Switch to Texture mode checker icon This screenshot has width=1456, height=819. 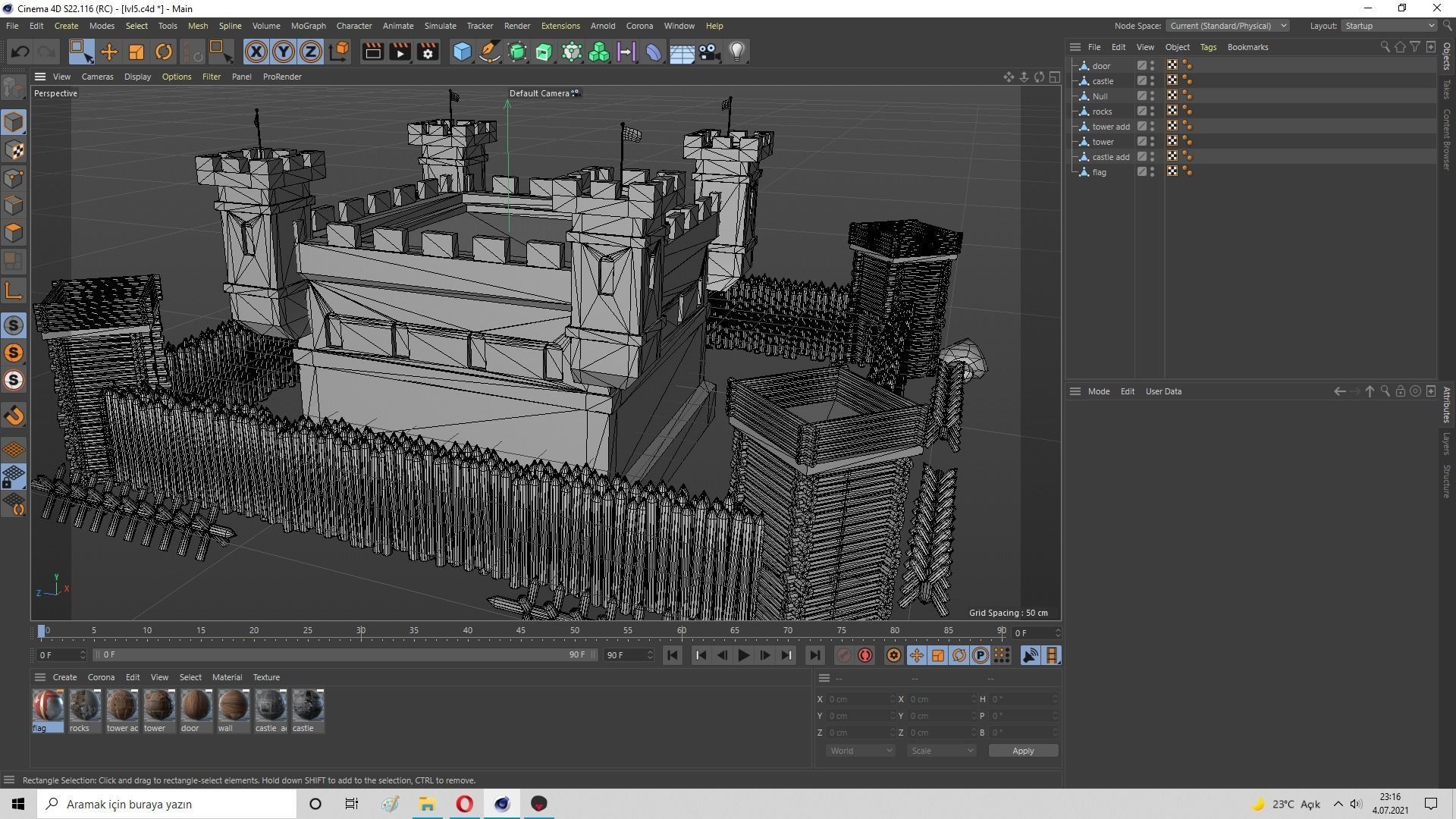coord(14,150)
